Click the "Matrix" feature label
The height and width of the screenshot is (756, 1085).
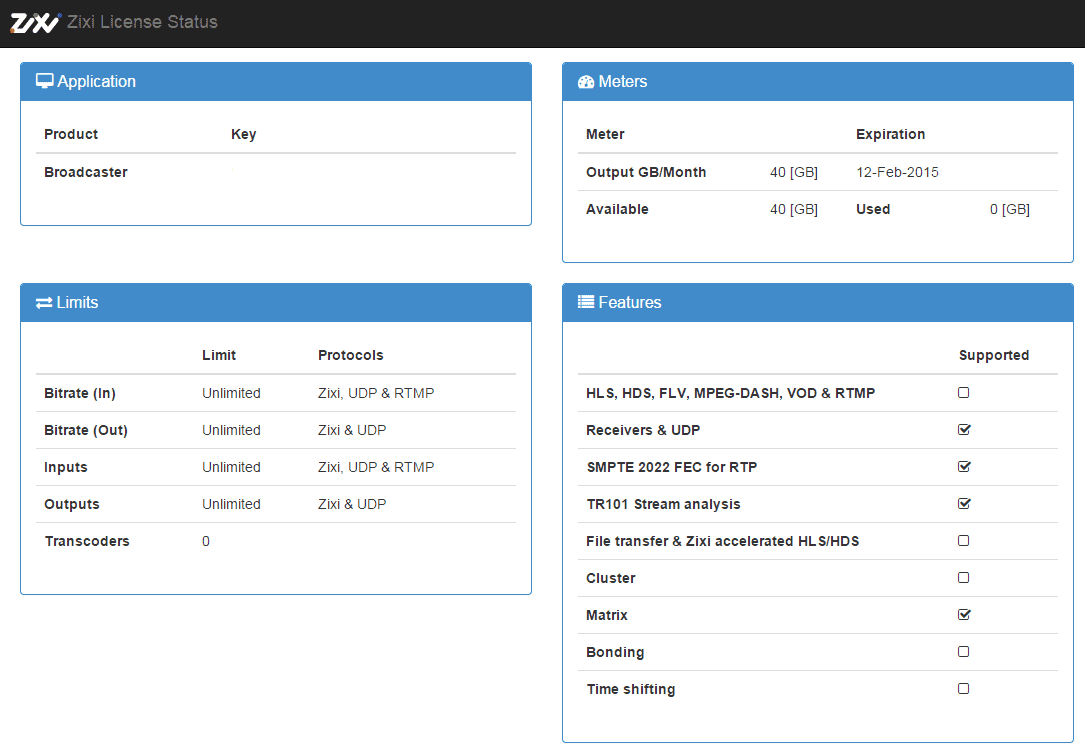[x=607, y=616]
